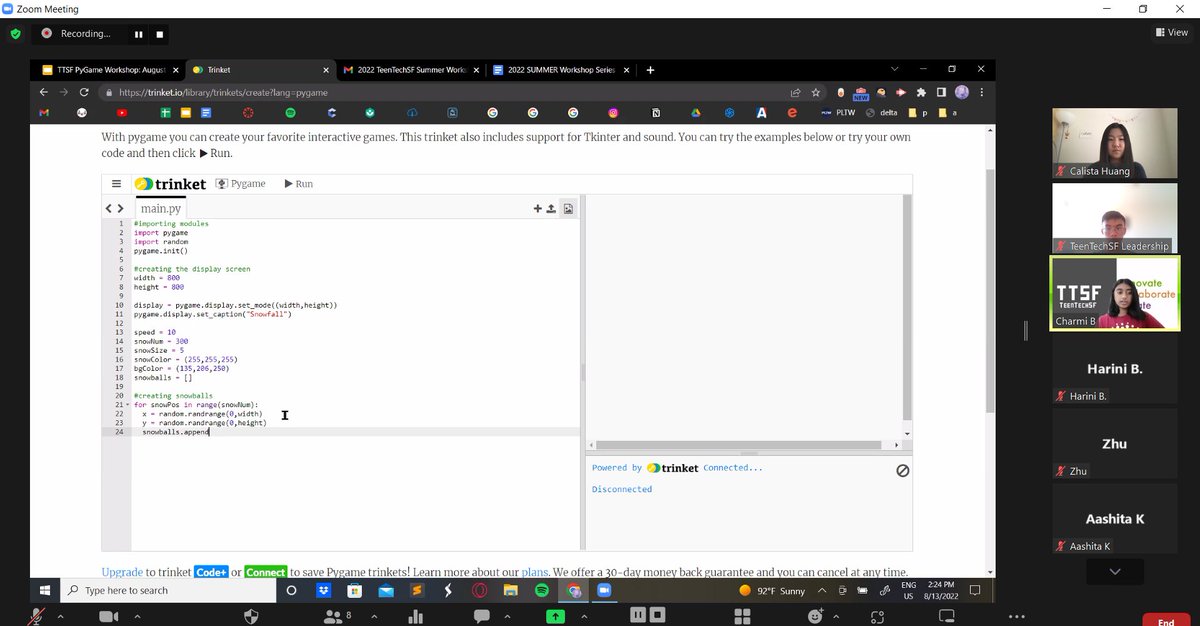Collapse the for loop at line 21
Viewport: 1200px width, 626px height.
[127, 405]
